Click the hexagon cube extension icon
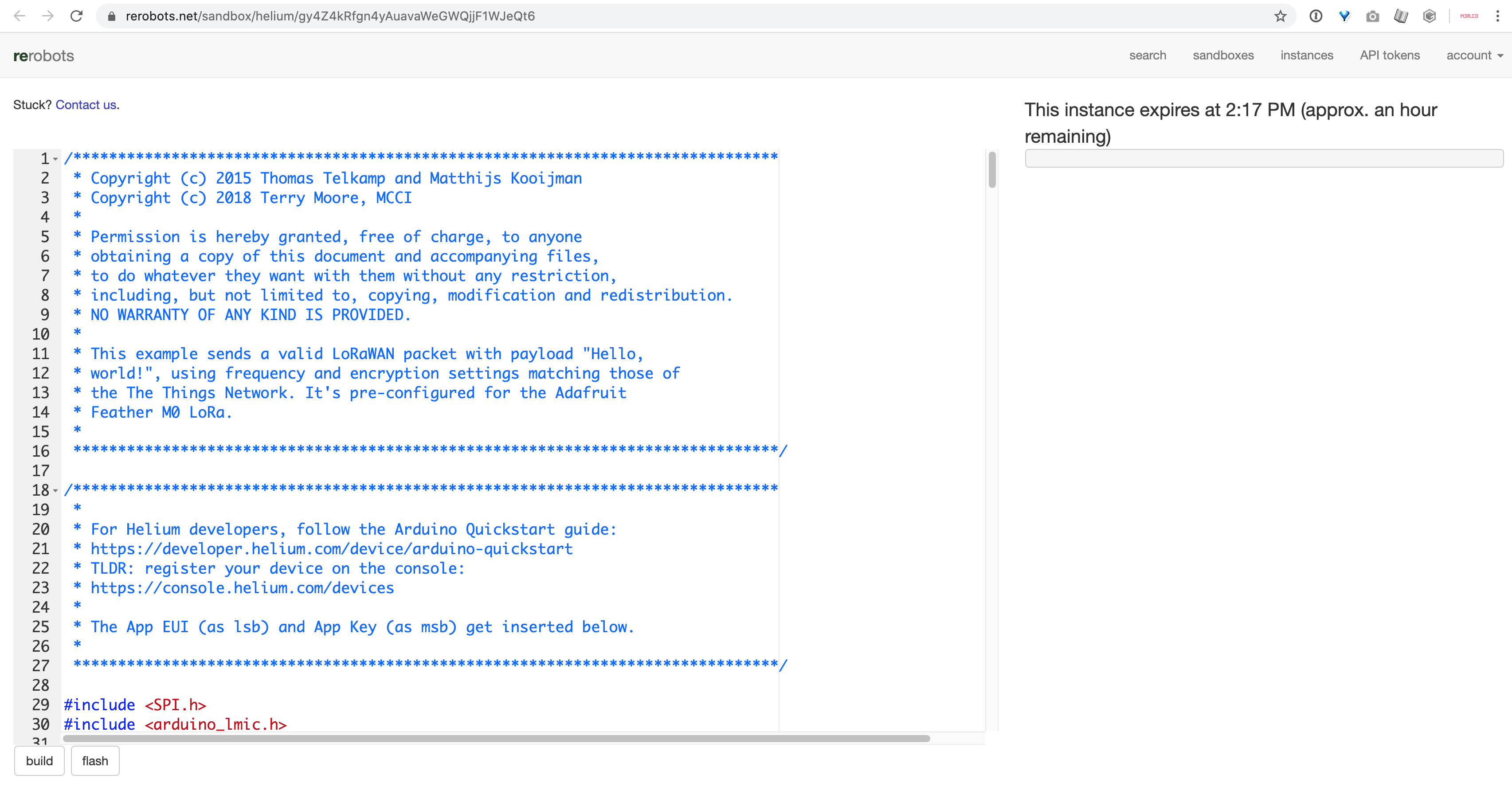This screenshot has width=1512, height=798. click(1429, 16)
